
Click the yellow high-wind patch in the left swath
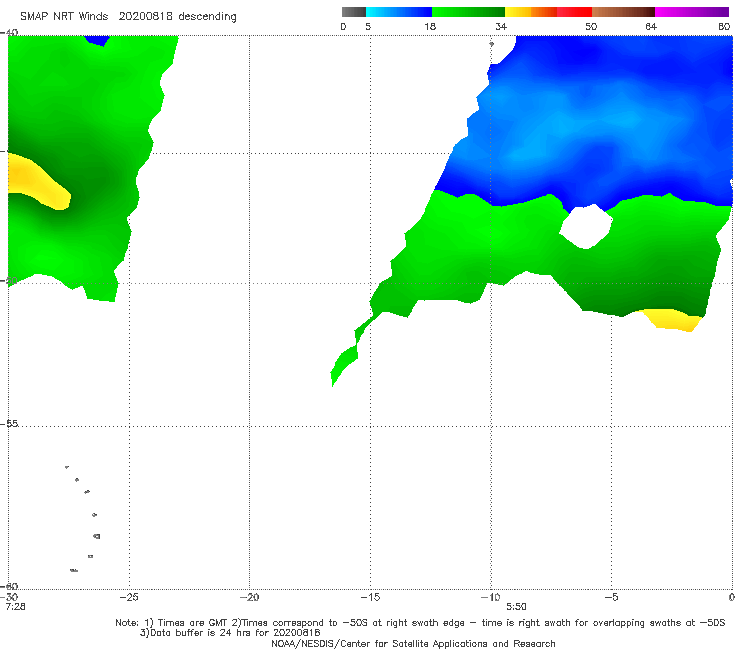coord(38,181)
